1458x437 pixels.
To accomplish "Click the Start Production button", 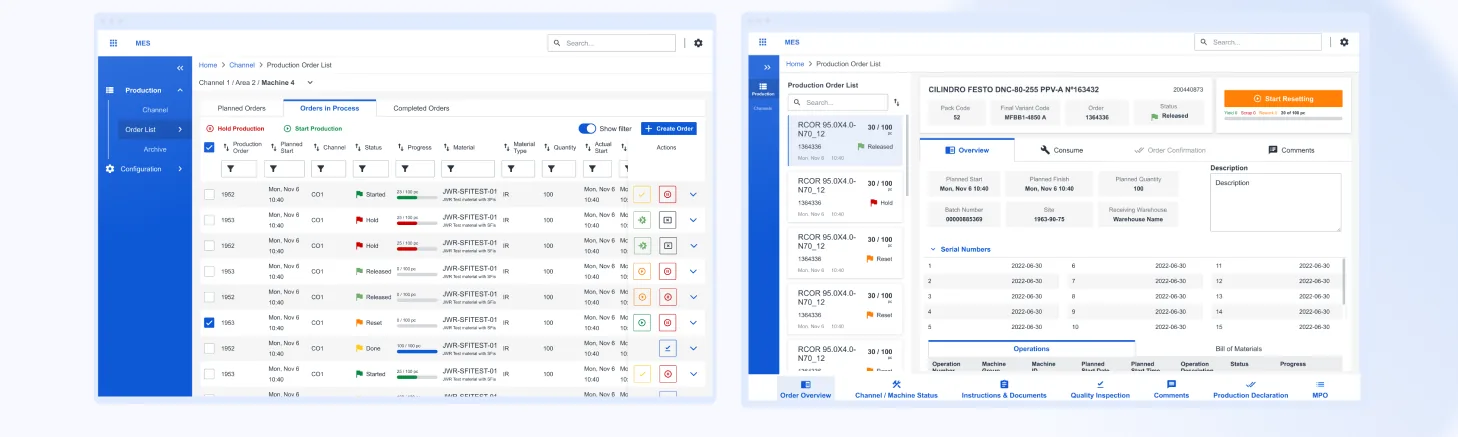I will click(x=312, y=128).
